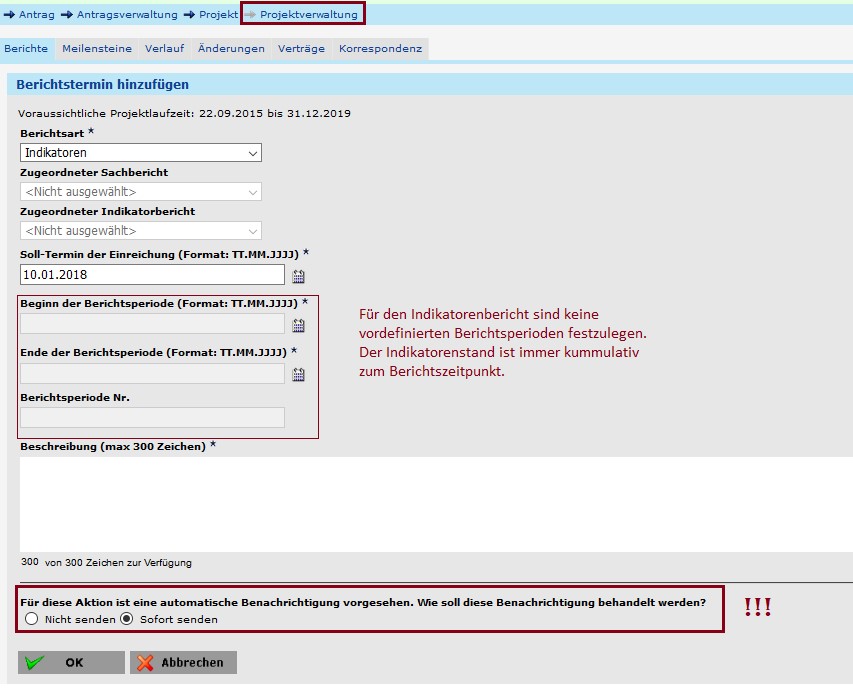Click into the Beschreibung text area

(x=430, y=503)
